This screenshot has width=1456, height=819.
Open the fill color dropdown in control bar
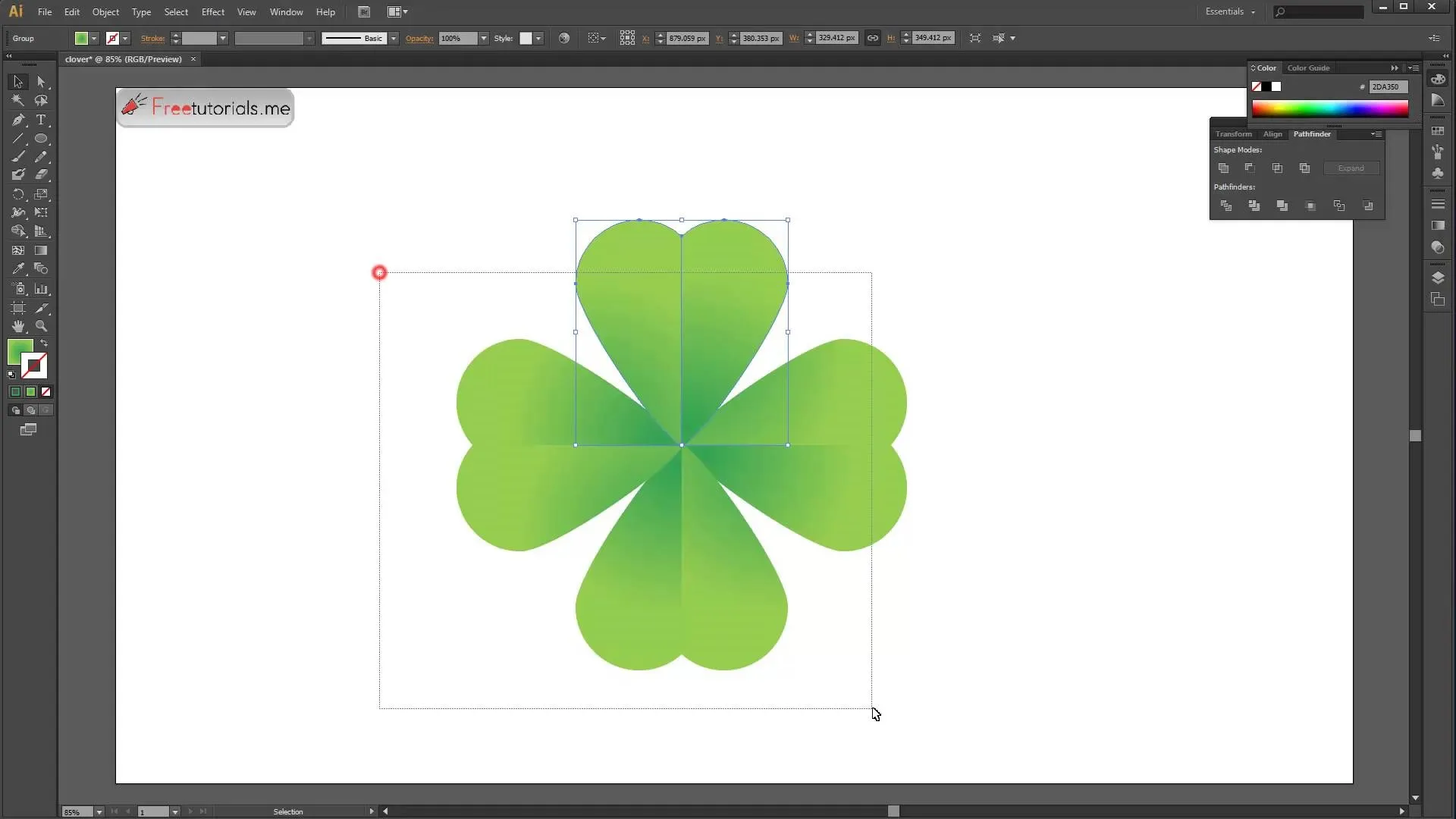coord(94,39)
